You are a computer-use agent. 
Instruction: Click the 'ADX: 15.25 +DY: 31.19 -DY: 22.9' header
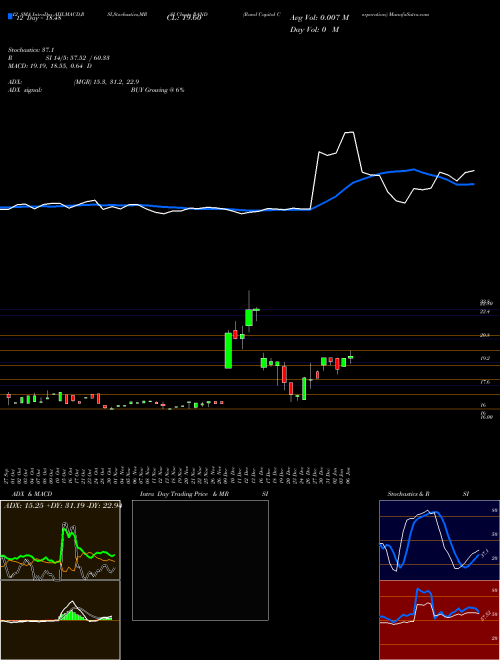pos(63,505)
